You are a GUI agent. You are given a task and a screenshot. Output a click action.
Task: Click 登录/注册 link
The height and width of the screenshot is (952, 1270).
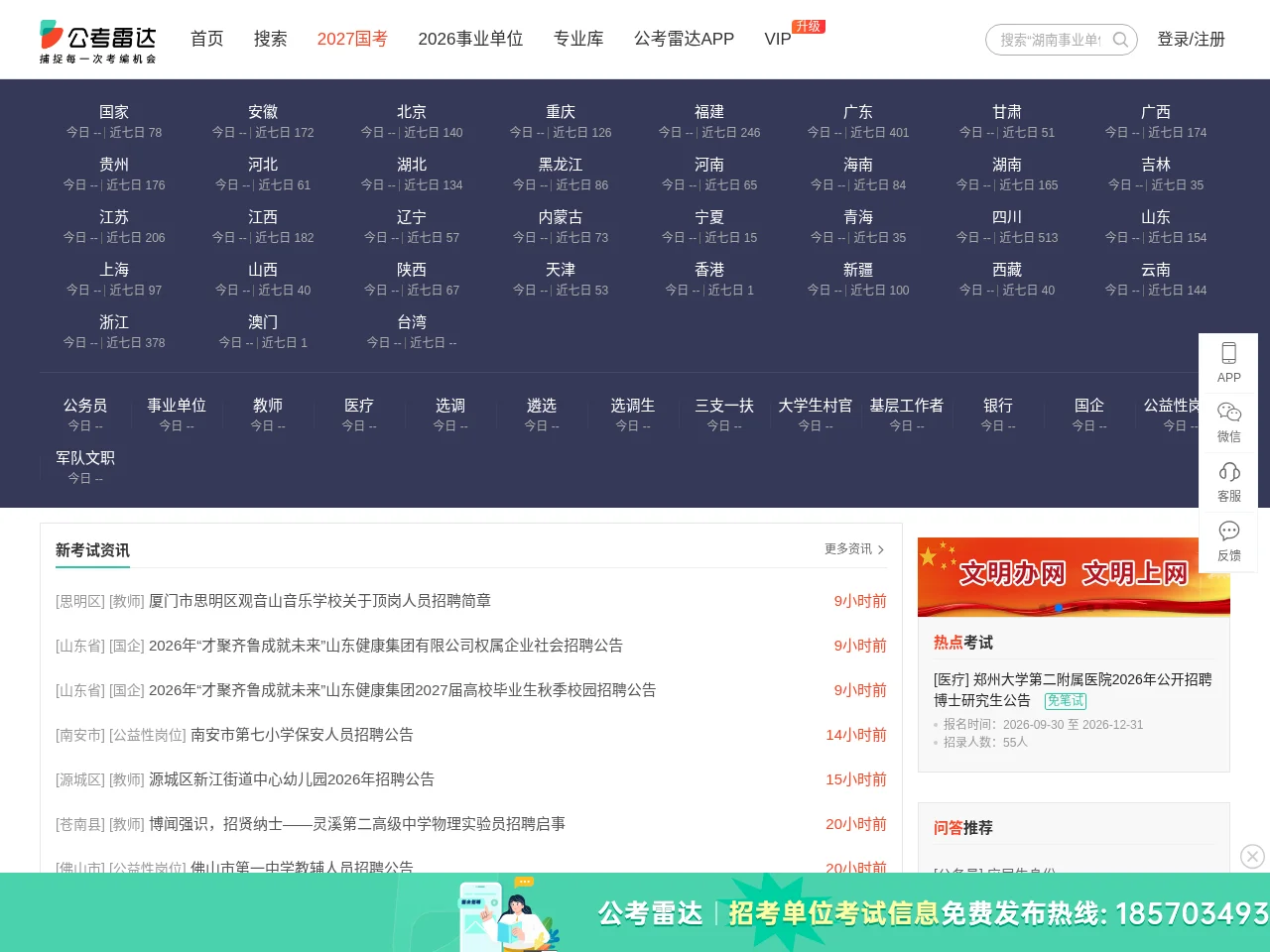[1191, 39]
